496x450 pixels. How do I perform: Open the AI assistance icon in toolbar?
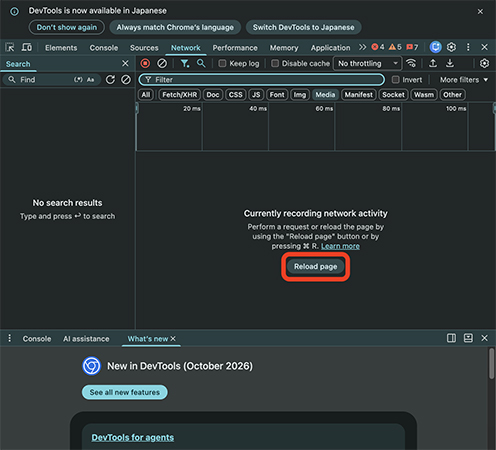point(435,47)
